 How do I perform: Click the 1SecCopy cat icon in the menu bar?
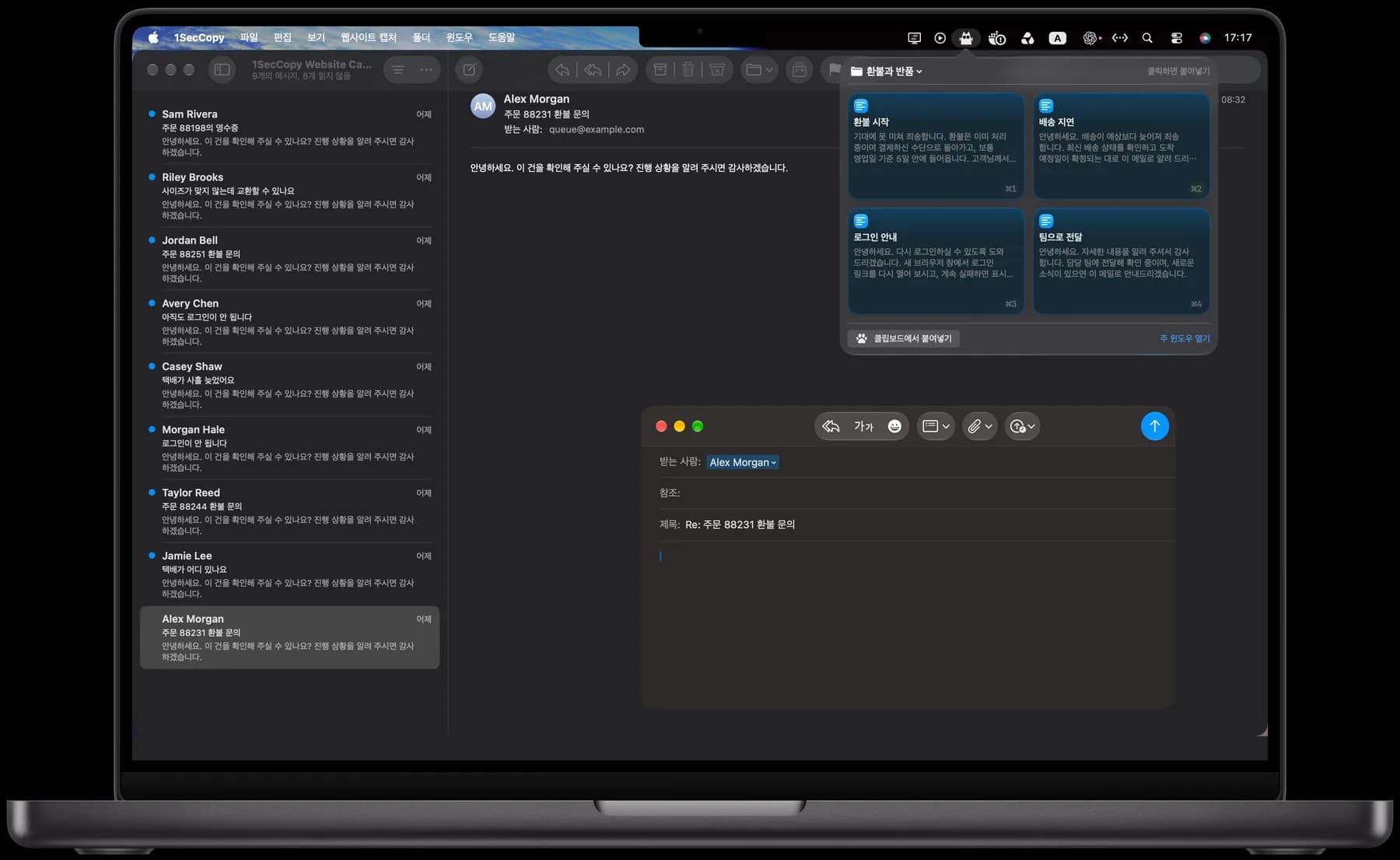pos(966,38)
